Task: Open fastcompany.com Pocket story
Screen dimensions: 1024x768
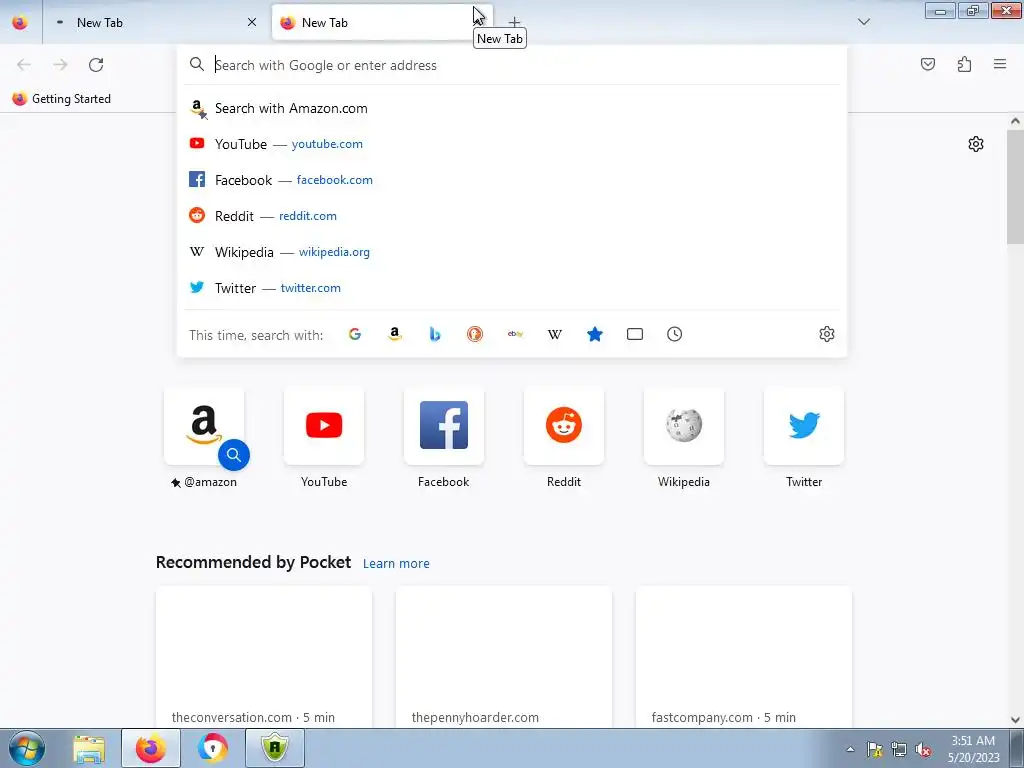Action: [x=744, y=657]
